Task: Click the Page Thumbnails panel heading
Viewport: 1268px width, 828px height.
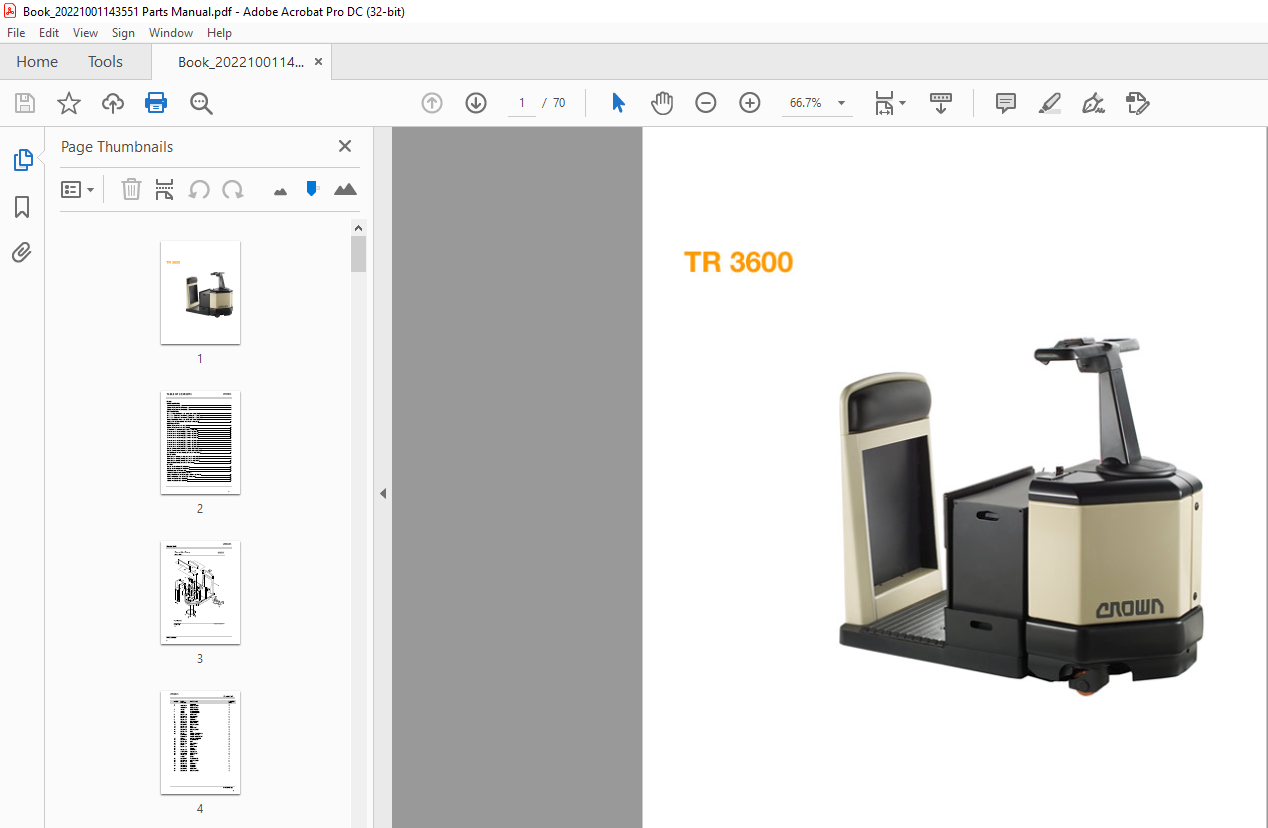Action: click(x=117, y=146)
